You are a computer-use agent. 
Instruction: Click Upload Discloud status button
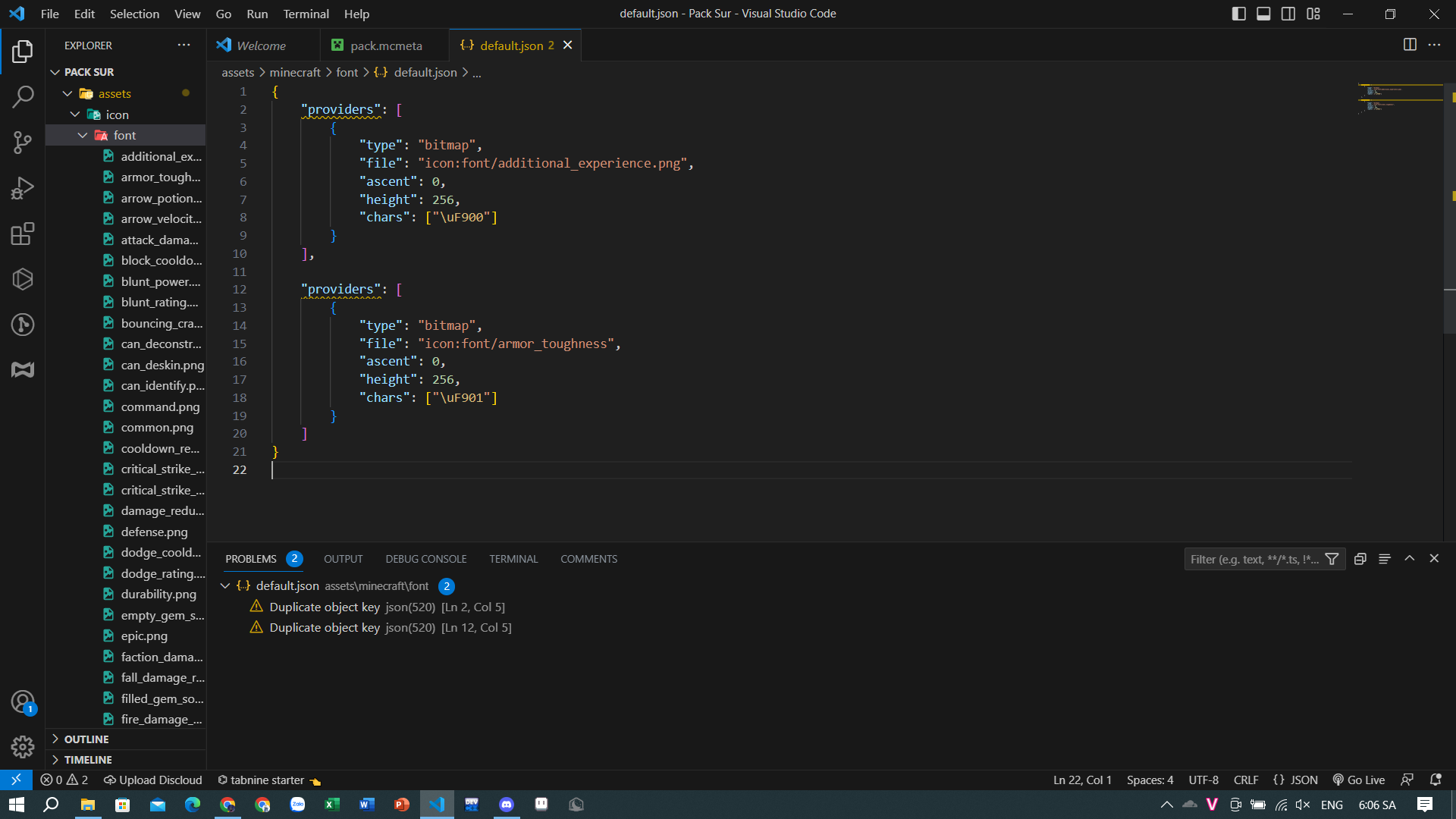[x=153, y=780]
